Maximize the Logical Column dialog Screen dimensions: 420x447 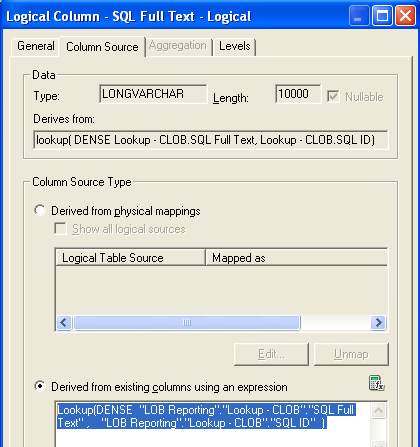point(382,16)
